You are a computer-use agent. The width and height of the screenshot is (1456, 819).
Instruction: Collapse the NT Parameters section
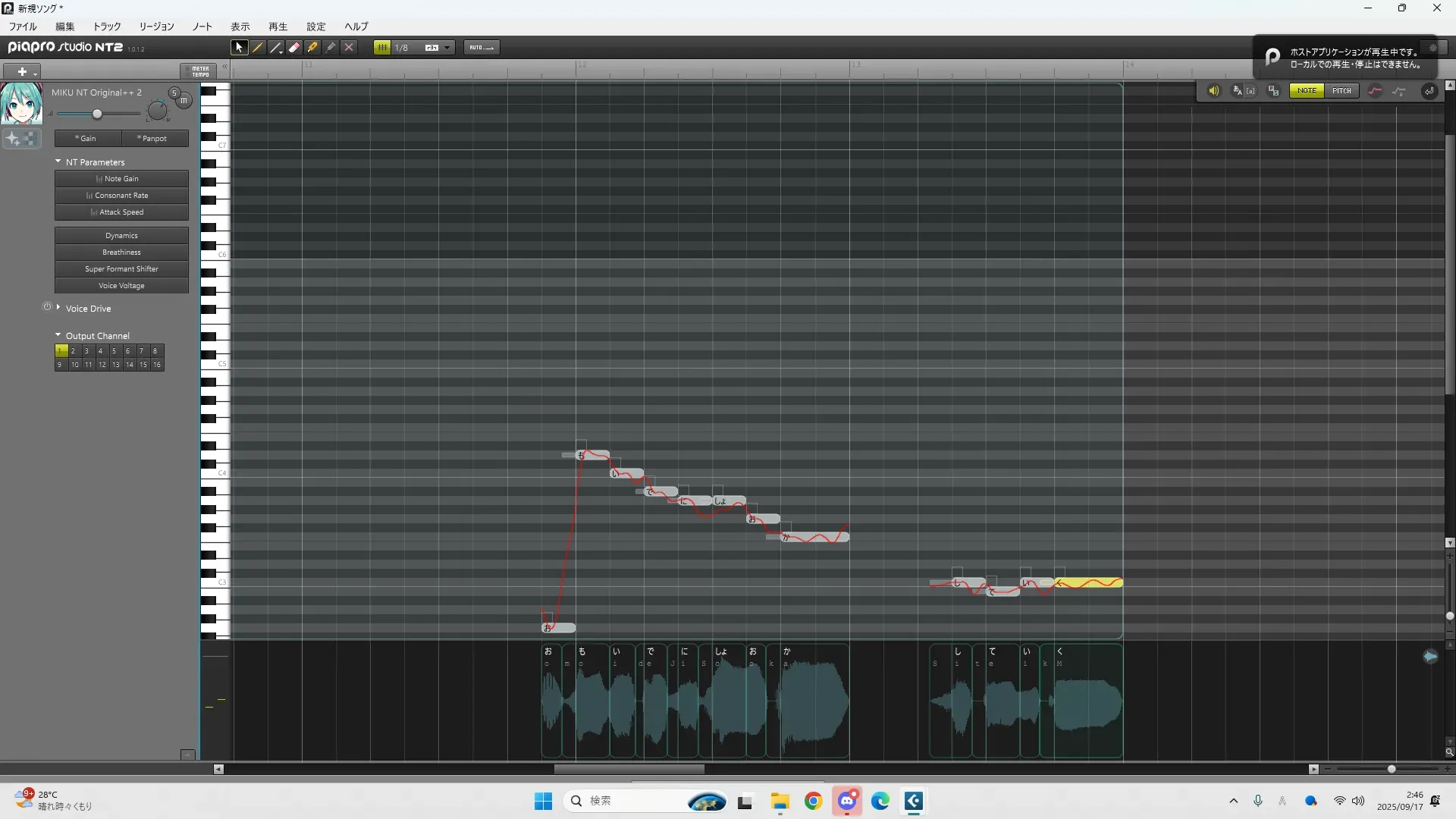[x=58, y=162]
